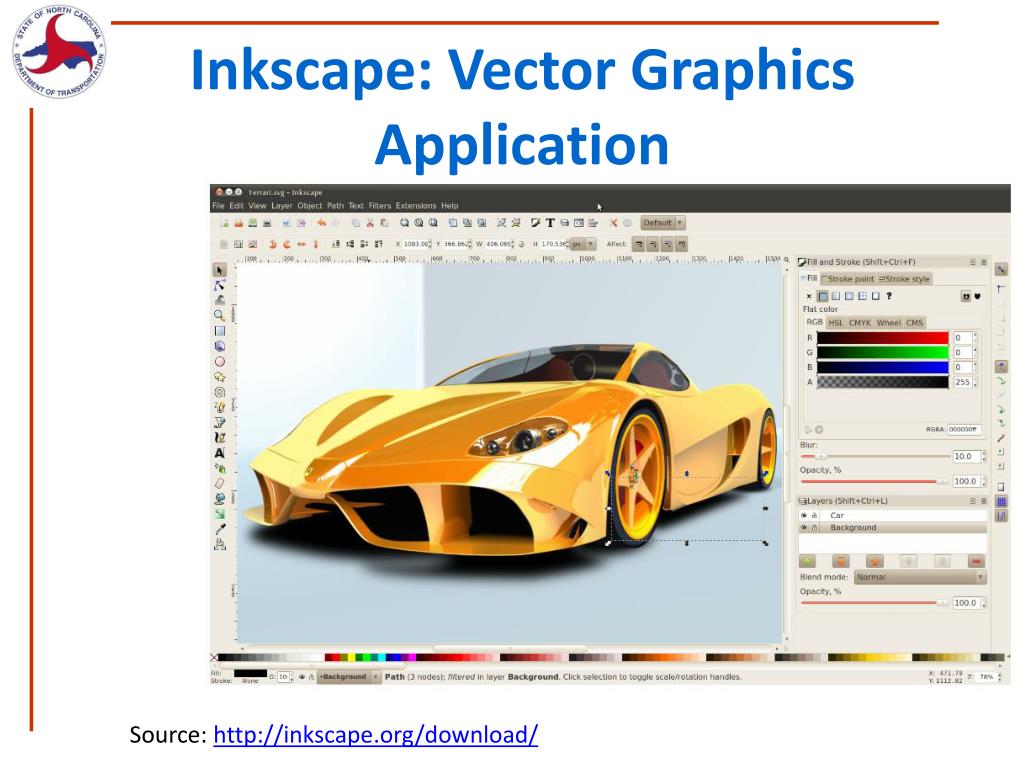Click the RGBA hex value field
1024x768 pixels.
(x=965, y=429)
